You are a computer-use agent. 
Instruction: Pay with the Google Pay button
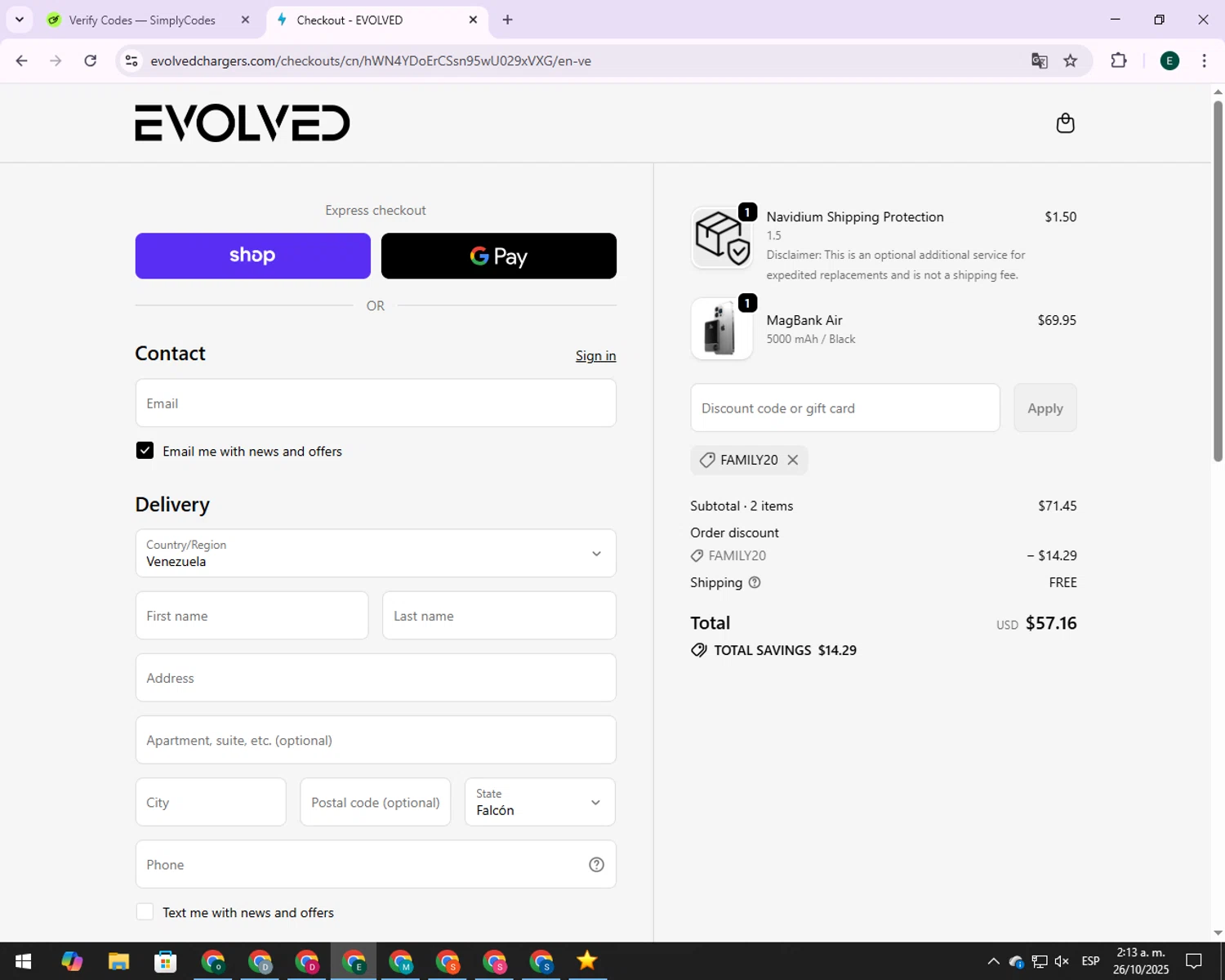click(x=499, y=256)
